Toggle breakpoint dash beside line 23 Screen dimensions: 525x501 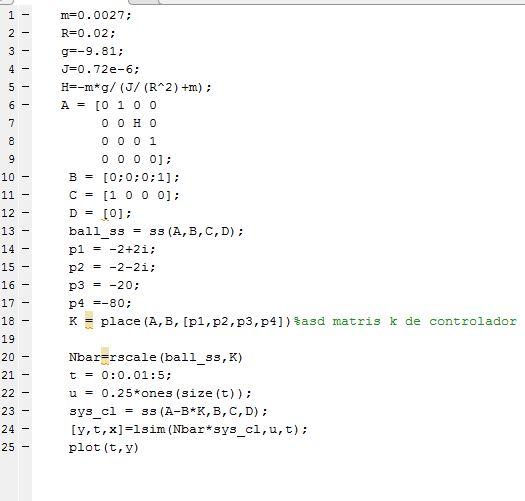(x=25, y=411)
